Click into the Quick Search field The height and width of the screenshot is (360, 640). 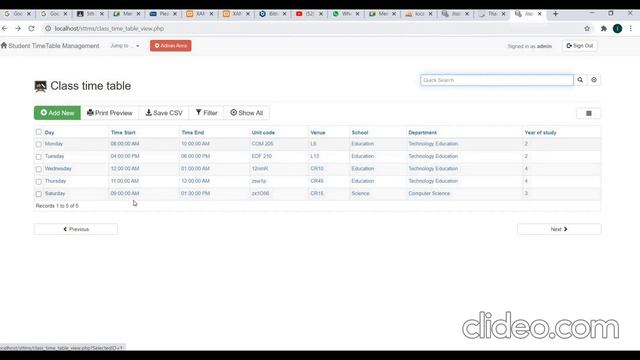[x=497, y=80]
